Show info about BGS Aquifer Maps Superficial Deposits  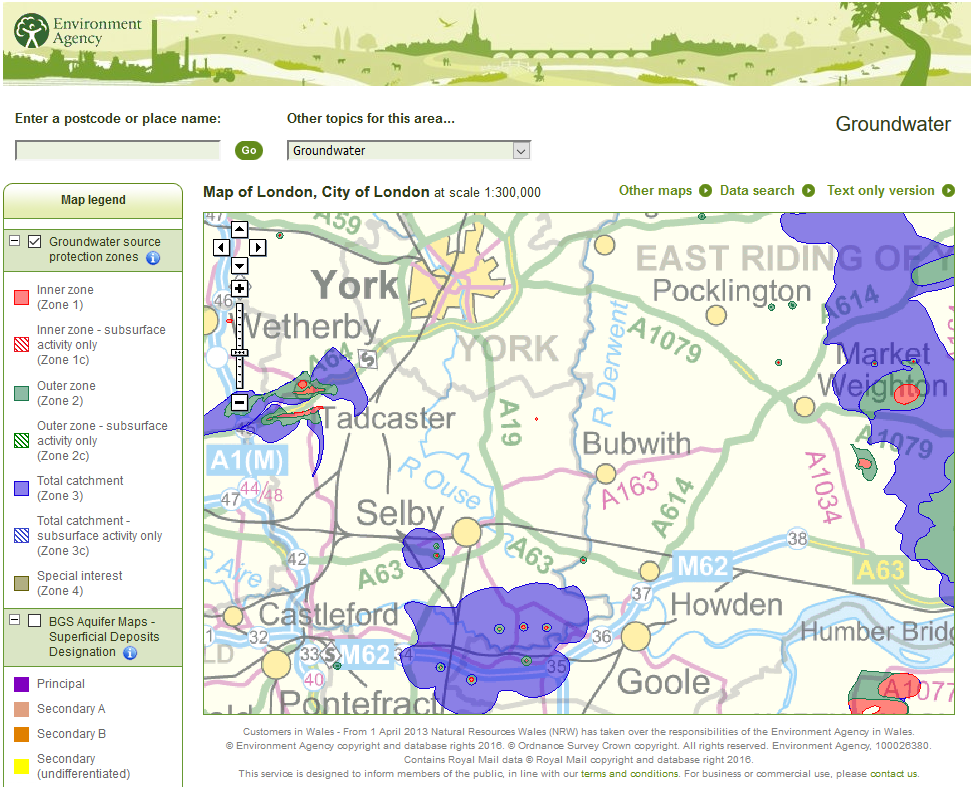(130, 653)
